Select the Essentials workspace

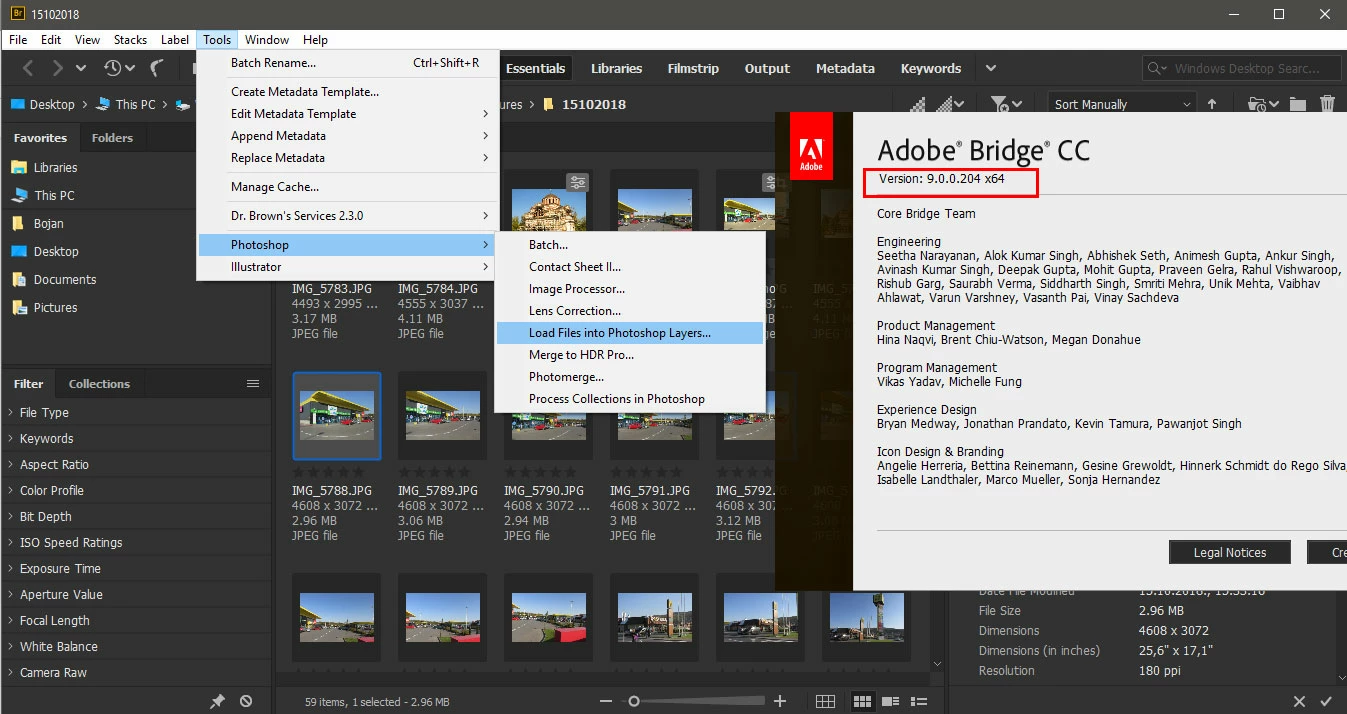pyautogui.click(x=535, y=68)
